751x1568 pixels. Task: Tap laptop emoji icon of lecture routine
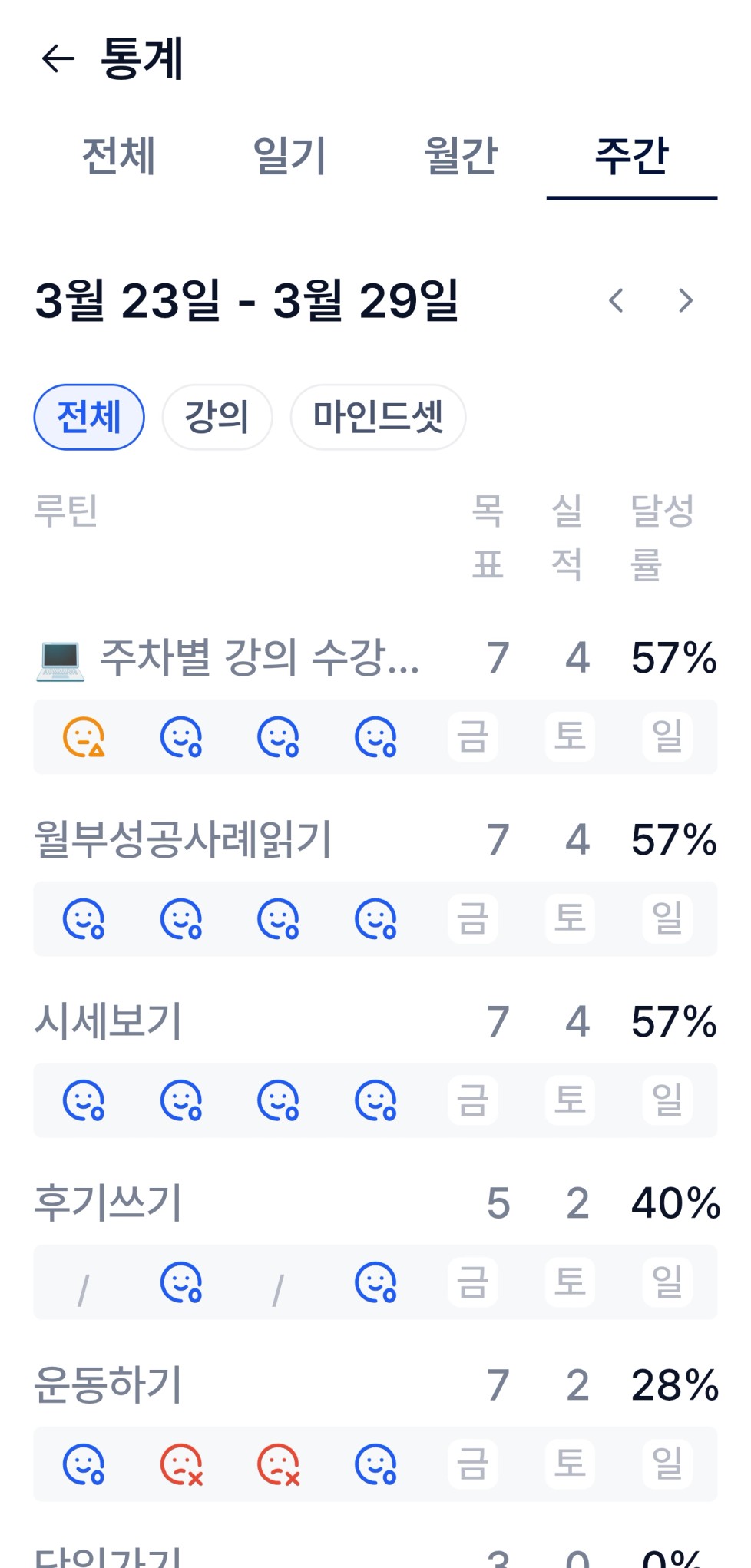click(x=60, y=660)
